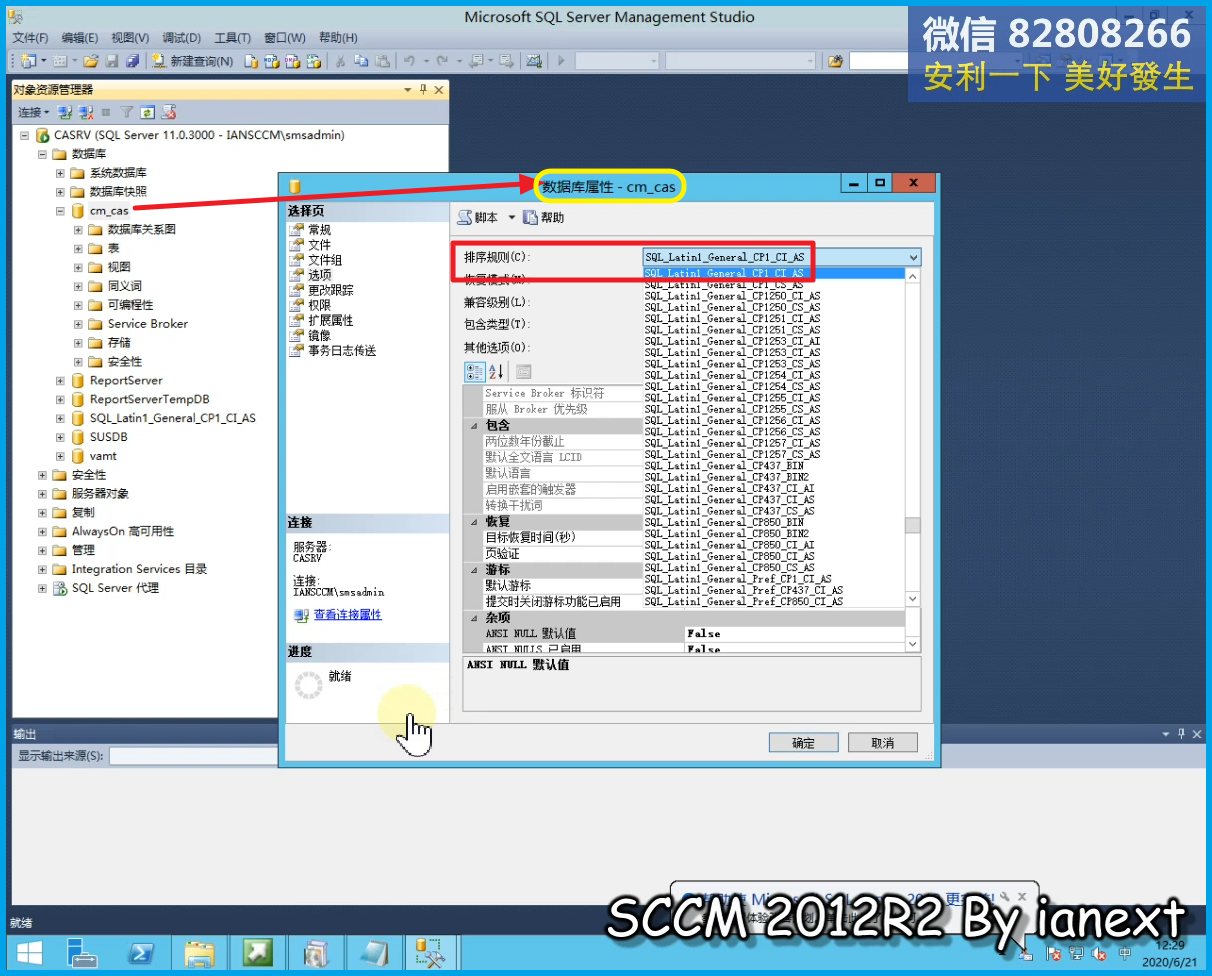Viewport: 1212px width, 976px height.
Task: Collapse the cm_cas database node
Action: tap(60, 210)
